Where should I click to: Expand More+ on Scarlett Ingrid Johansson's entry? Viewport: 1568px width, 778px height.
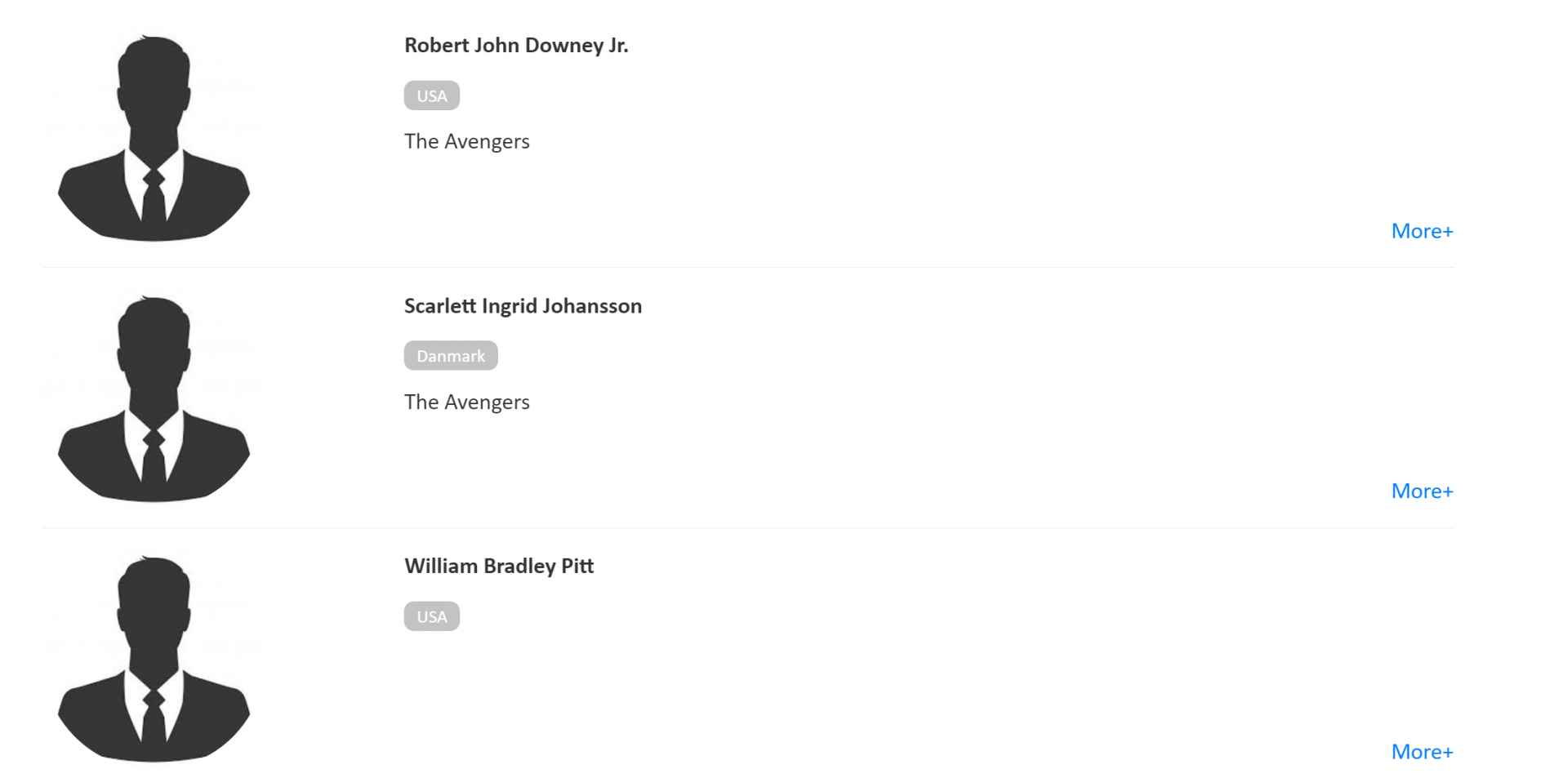point(1422,491)
